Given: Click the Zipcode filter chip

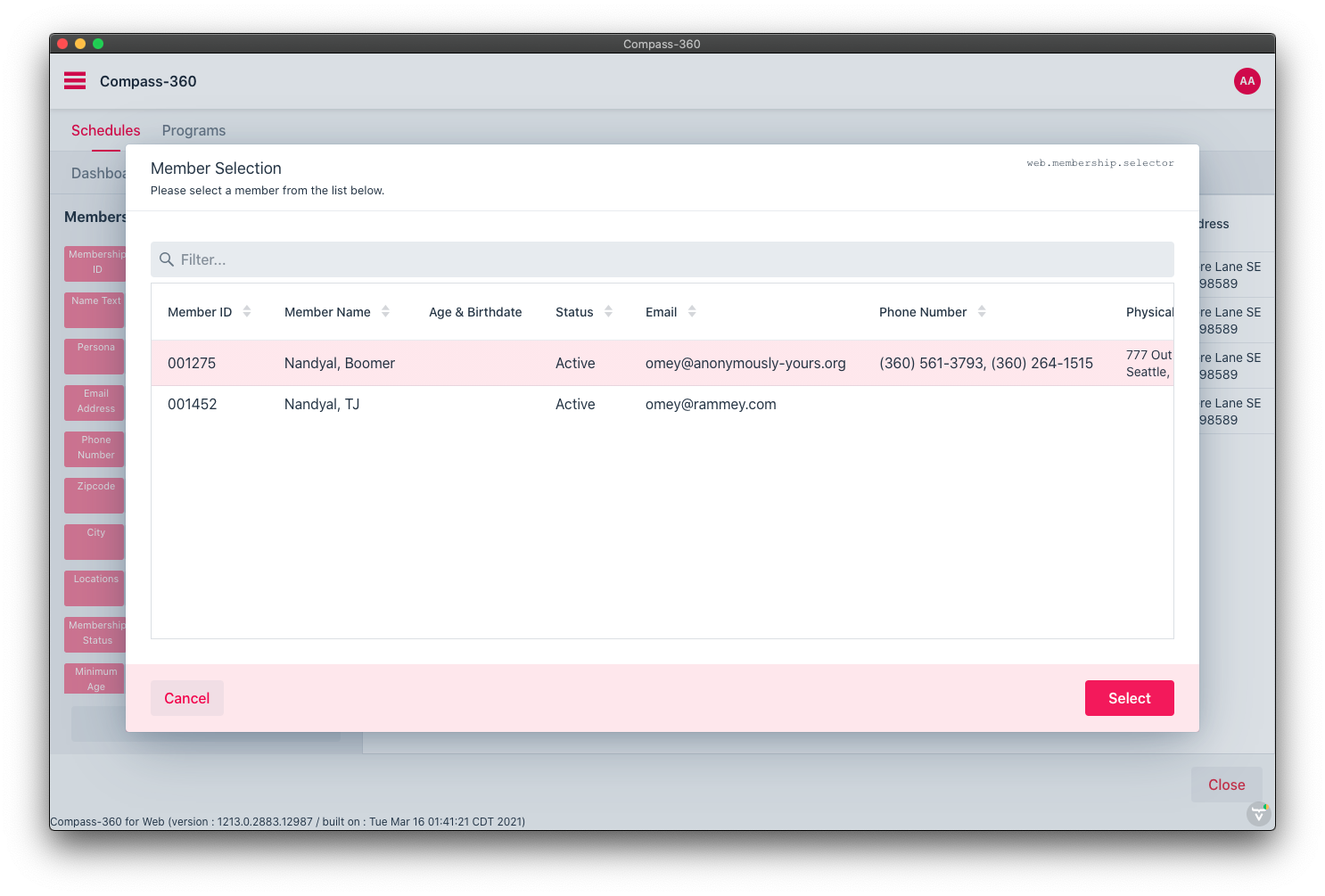Looking at the screenshot, I should pyautogui.click(x=94, y=495).
